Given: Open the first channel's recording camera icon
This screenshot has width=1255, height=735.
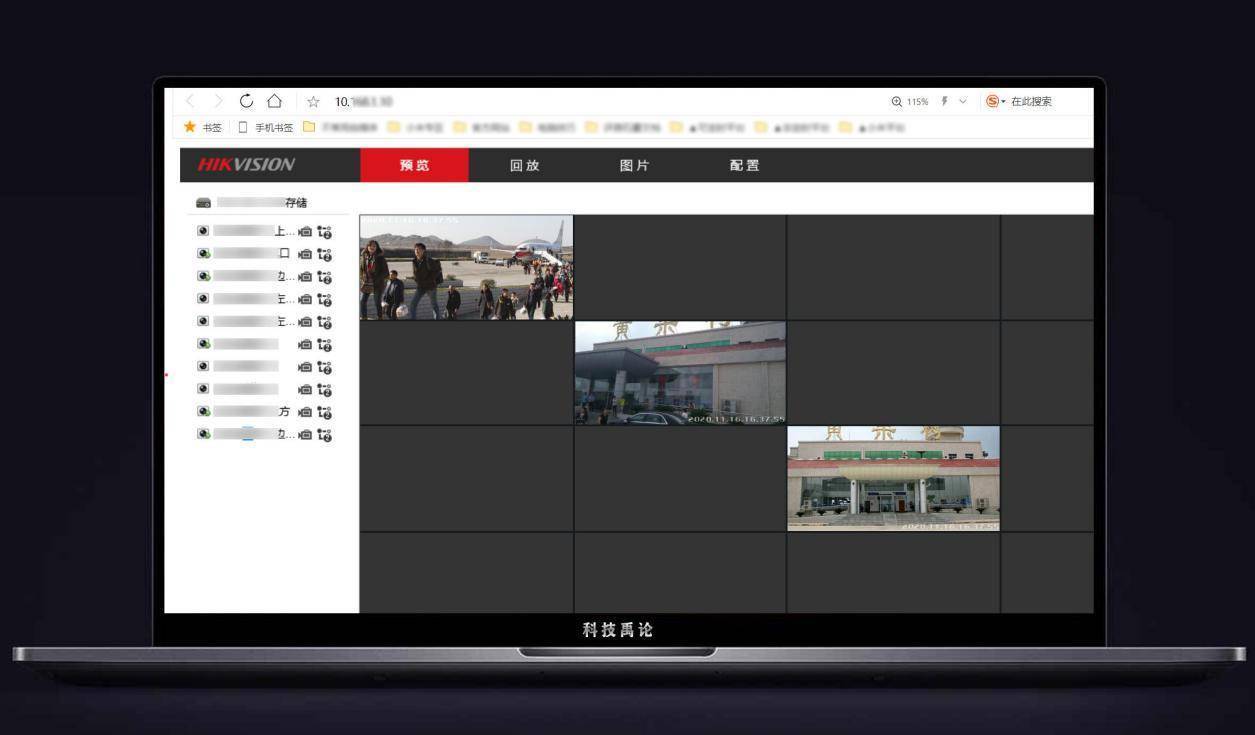Looking at the screenshot, I should pos(306,231).
